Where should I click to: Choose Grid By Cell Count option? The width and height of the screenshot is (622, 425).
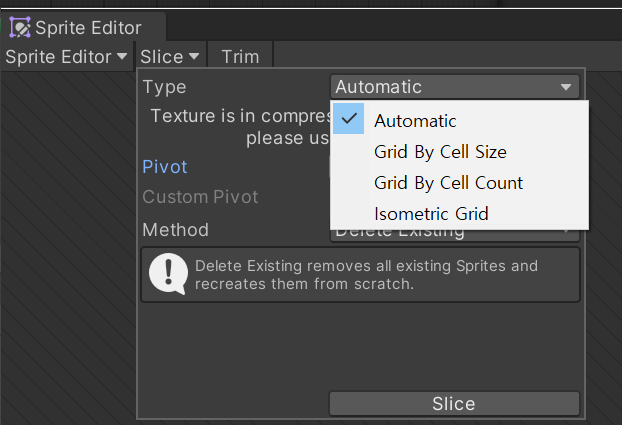[x=448, y=183]
